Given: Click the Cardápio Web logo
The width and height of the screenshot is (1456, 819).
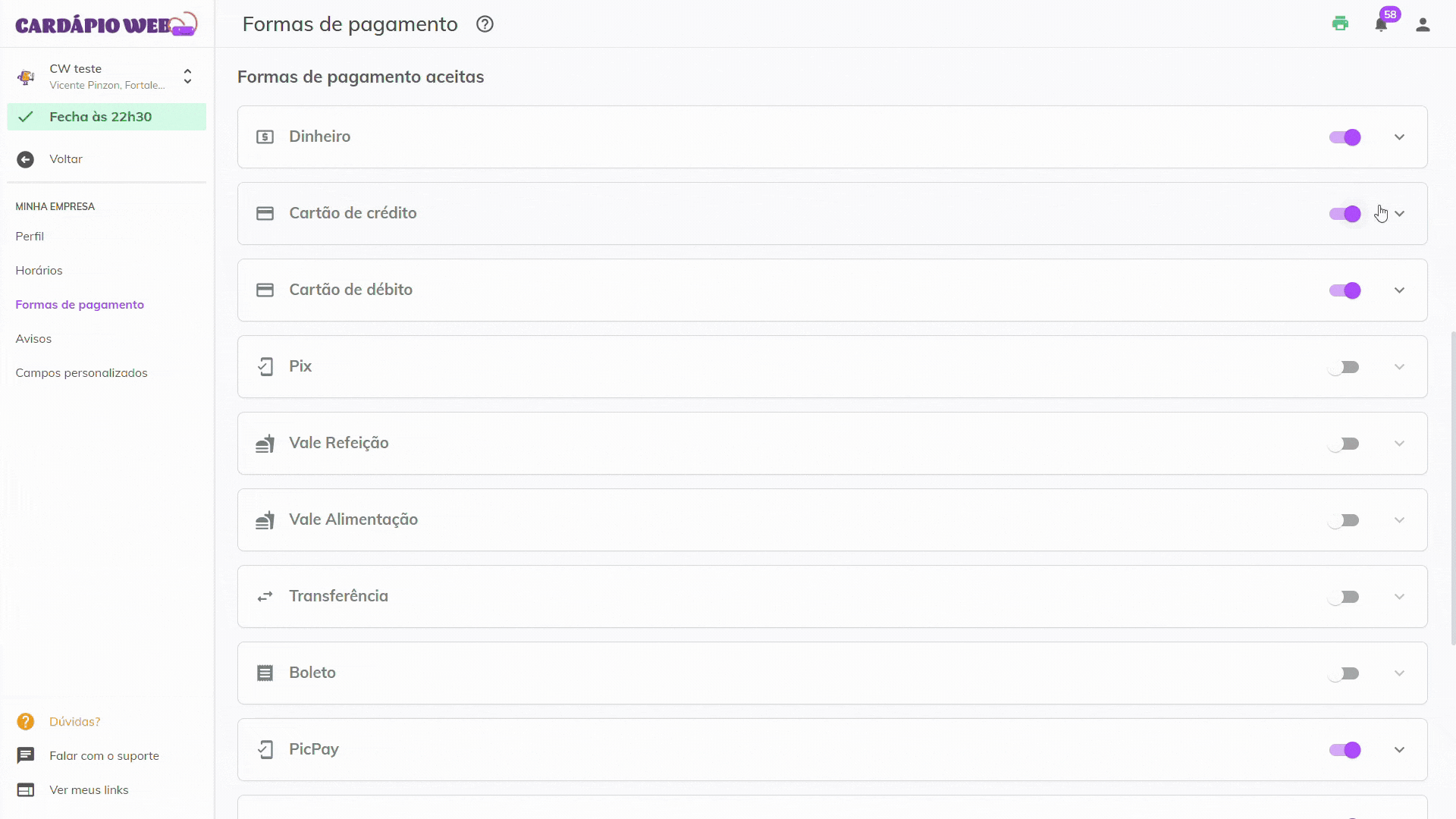Looking at the screenshot, I should [x=106, y=24].
